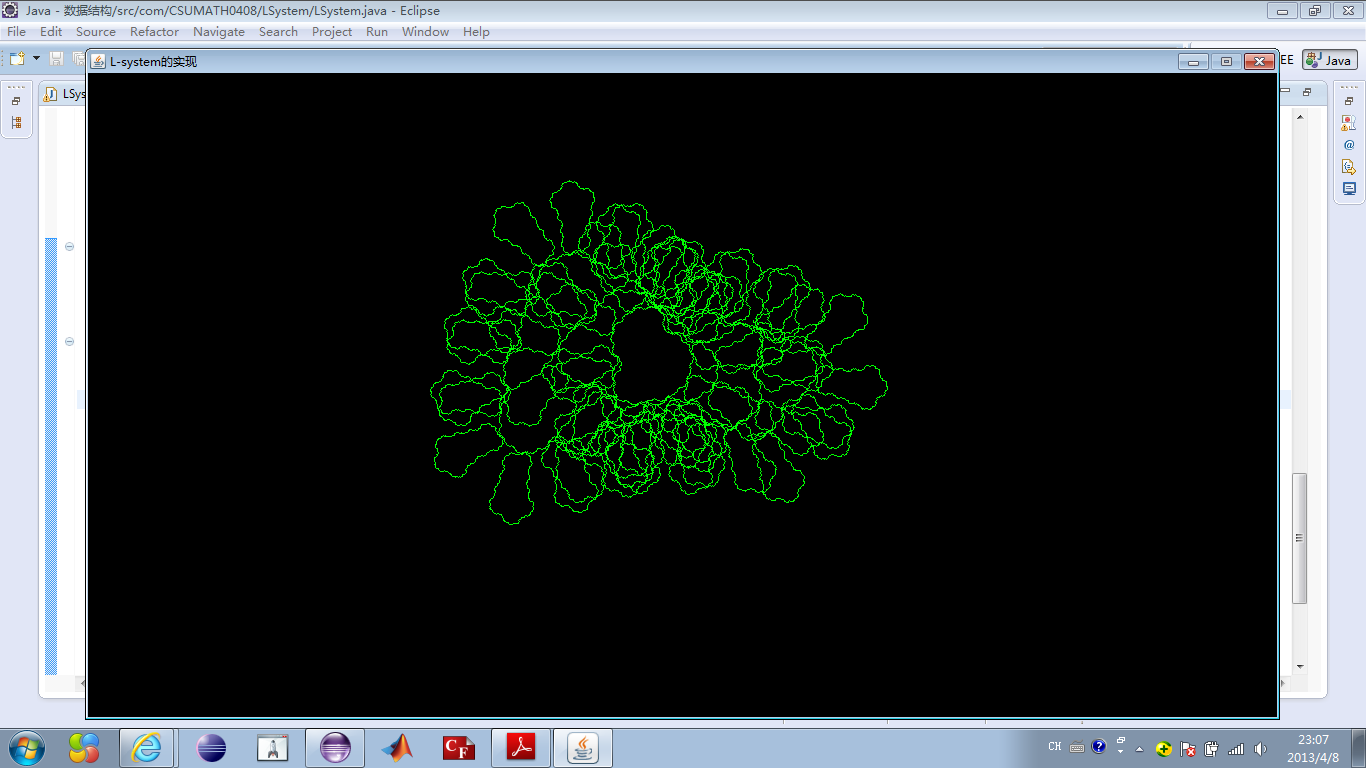Open the Console view icon
This screenshot has width=1366, height=768.
pyautogui.click(x=1349, y=188)
